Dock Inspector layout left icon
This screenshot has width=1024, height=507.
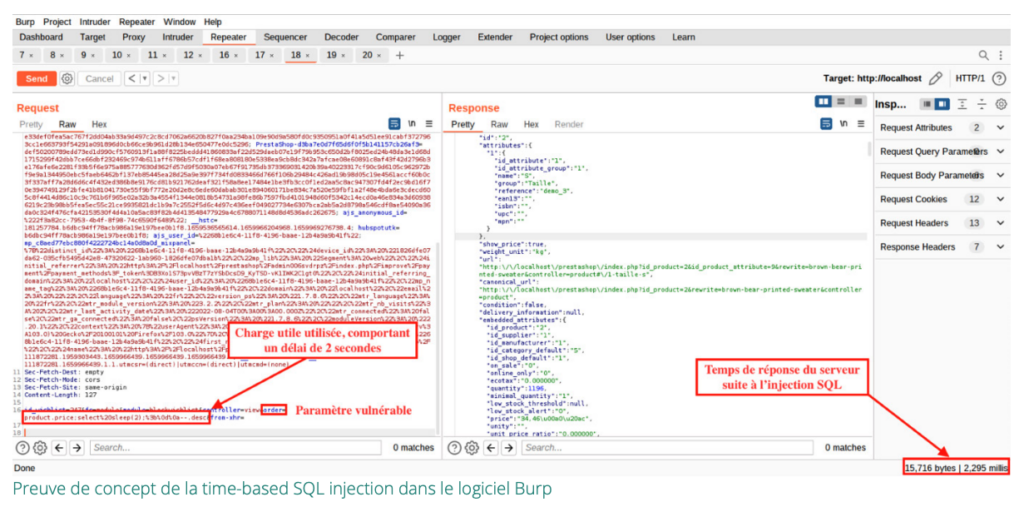pos(926,104)
